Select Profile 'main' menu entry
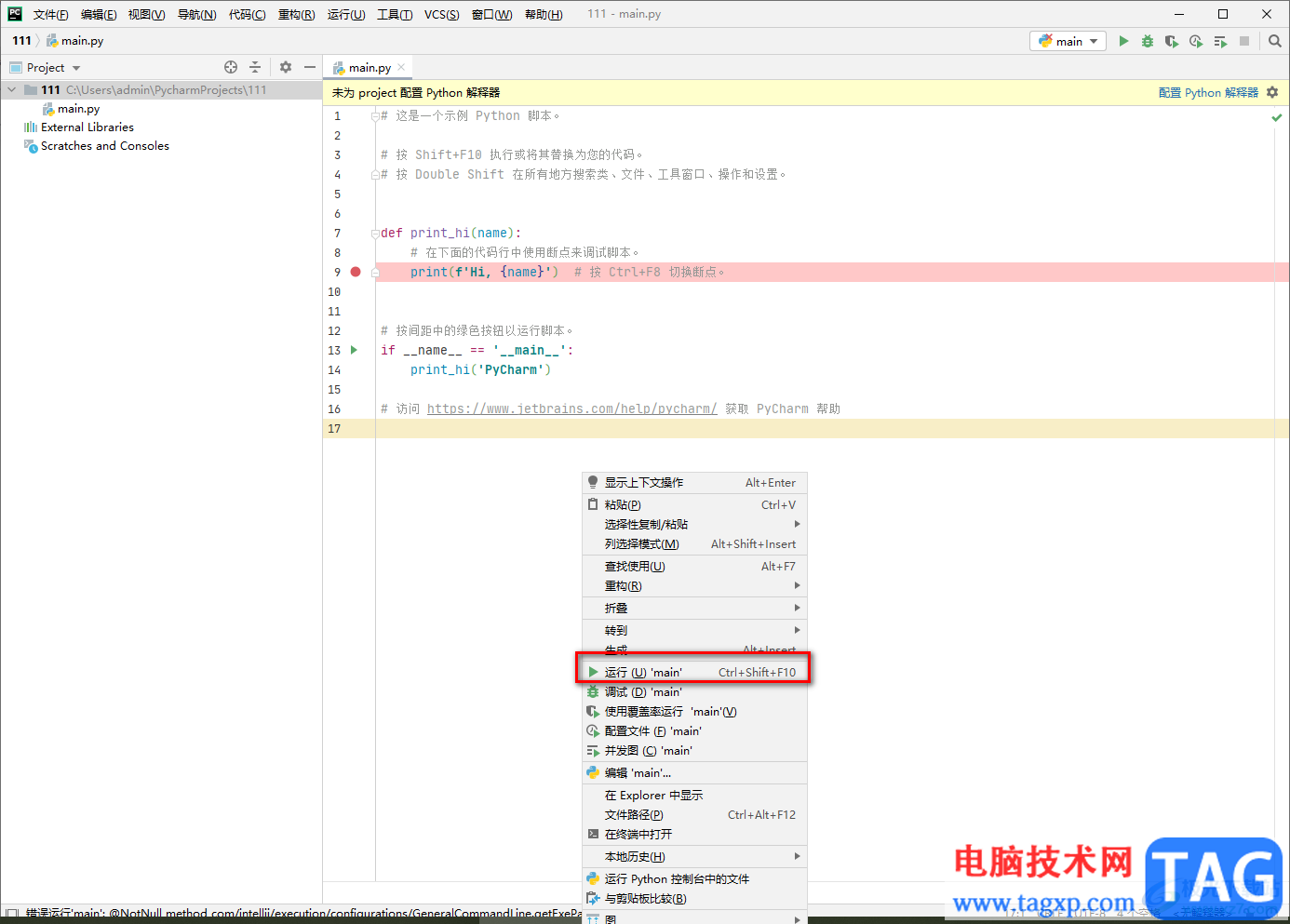 (x=694, y=730)
